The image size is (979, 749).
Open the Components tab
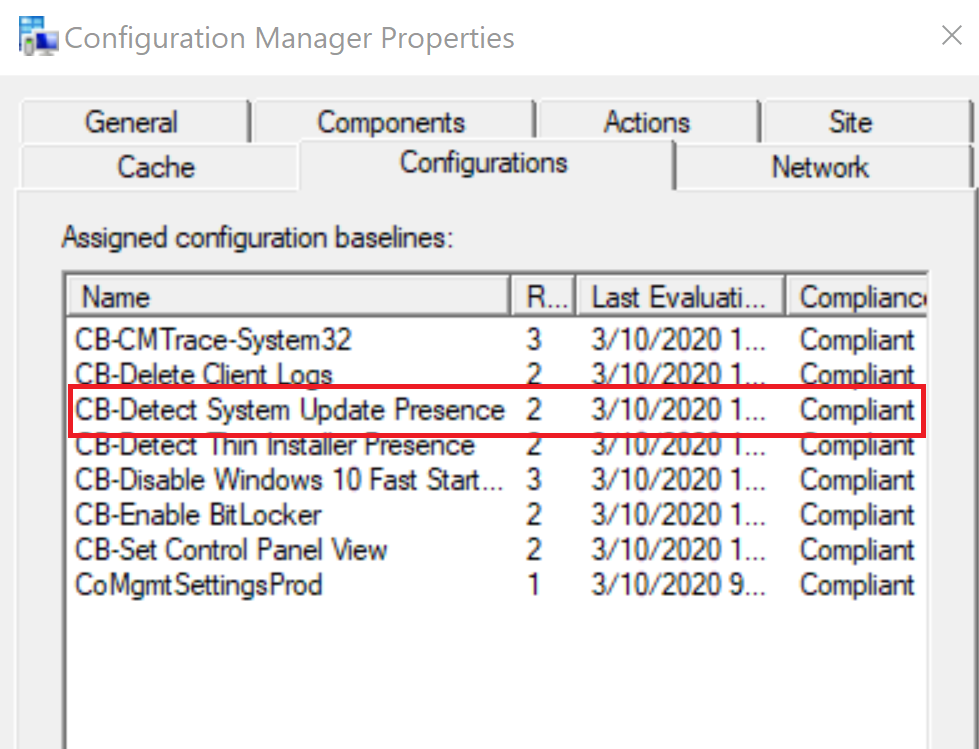point(391,122)
